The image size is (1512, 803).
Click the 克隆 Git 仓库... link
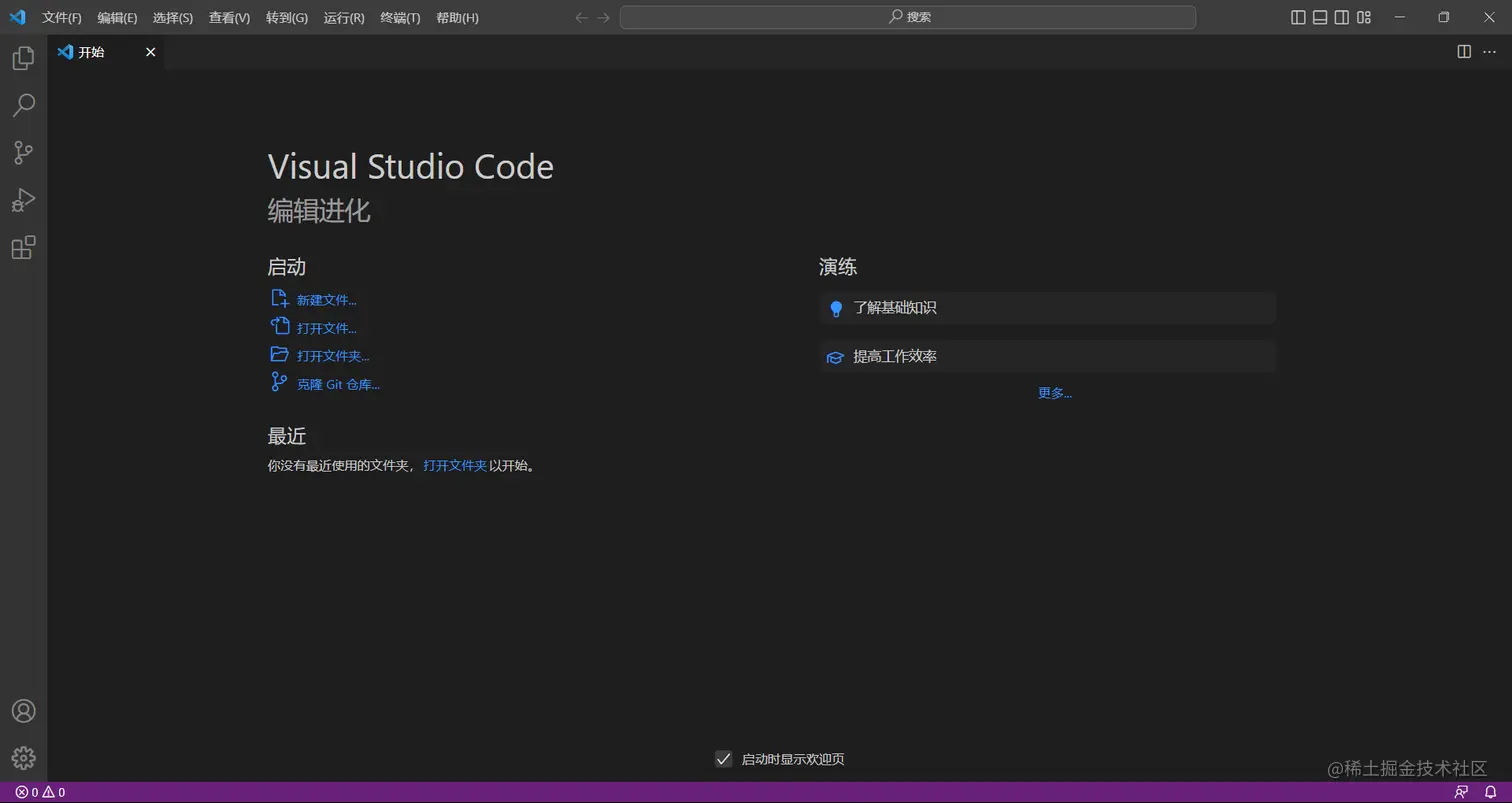(x=338, y=384)
